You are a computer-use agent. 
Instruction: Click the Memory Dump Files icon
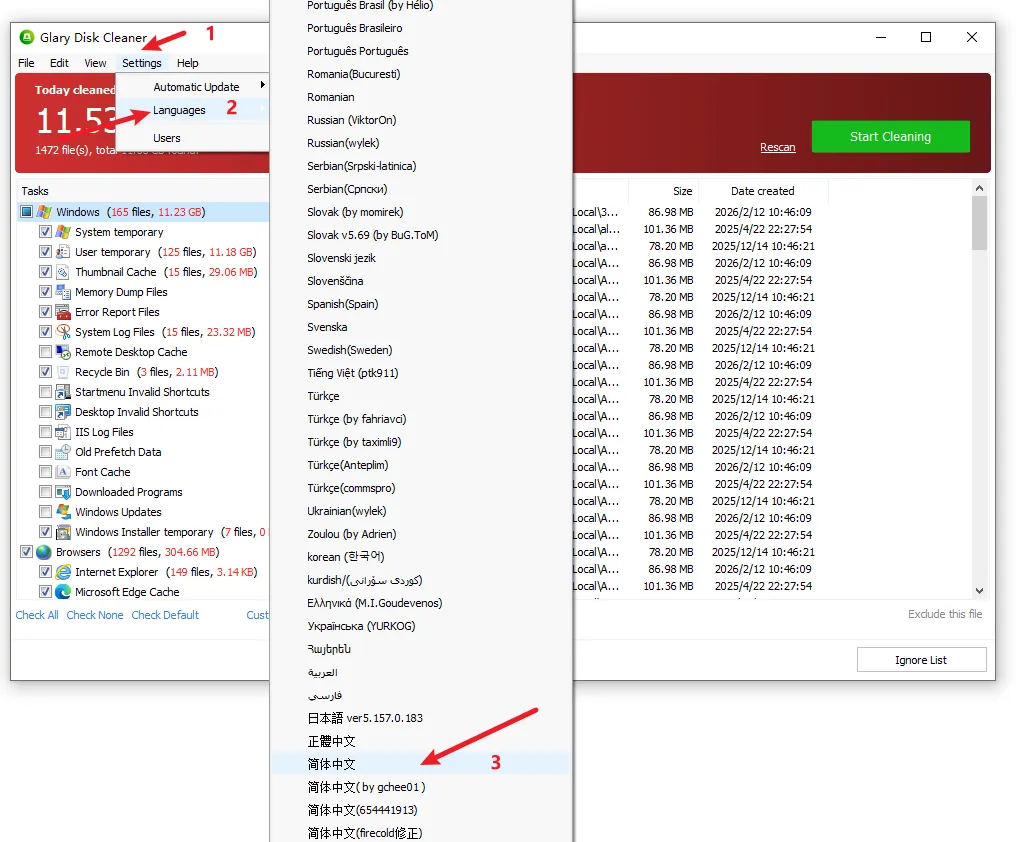click(x=63, y=292)
